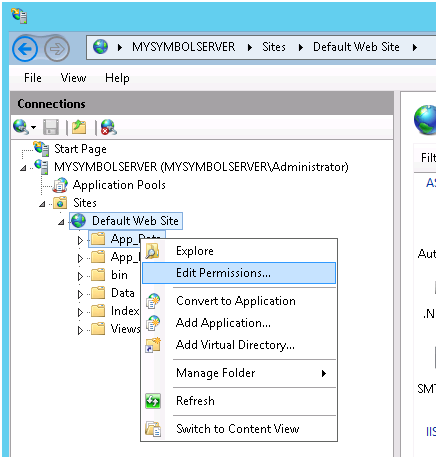
Task: Click Sites in the address breadcrumb
Action: tap(274, 47)
